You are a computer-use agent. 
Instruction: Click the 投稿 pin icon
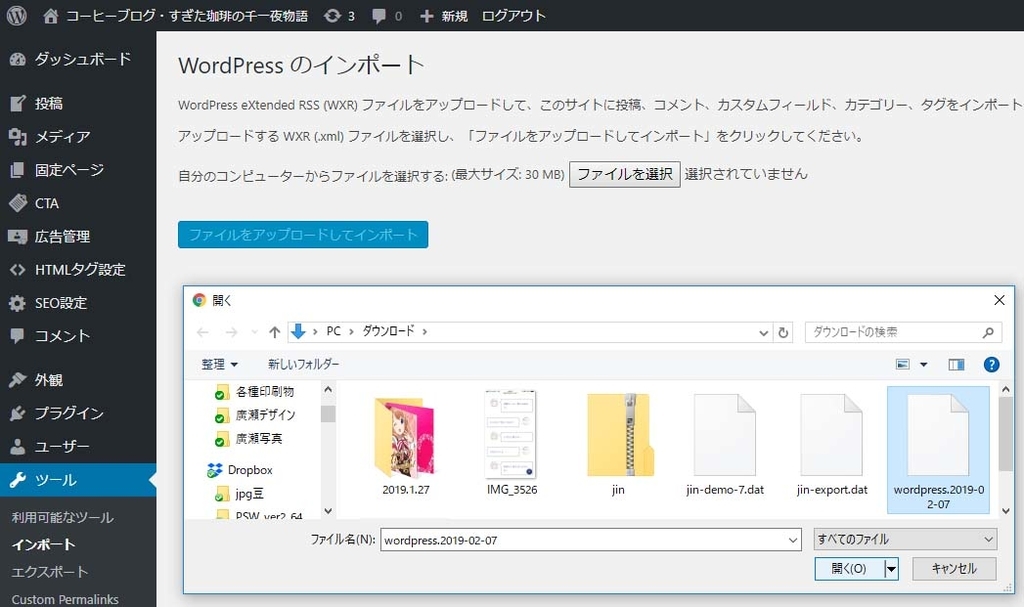18,103
